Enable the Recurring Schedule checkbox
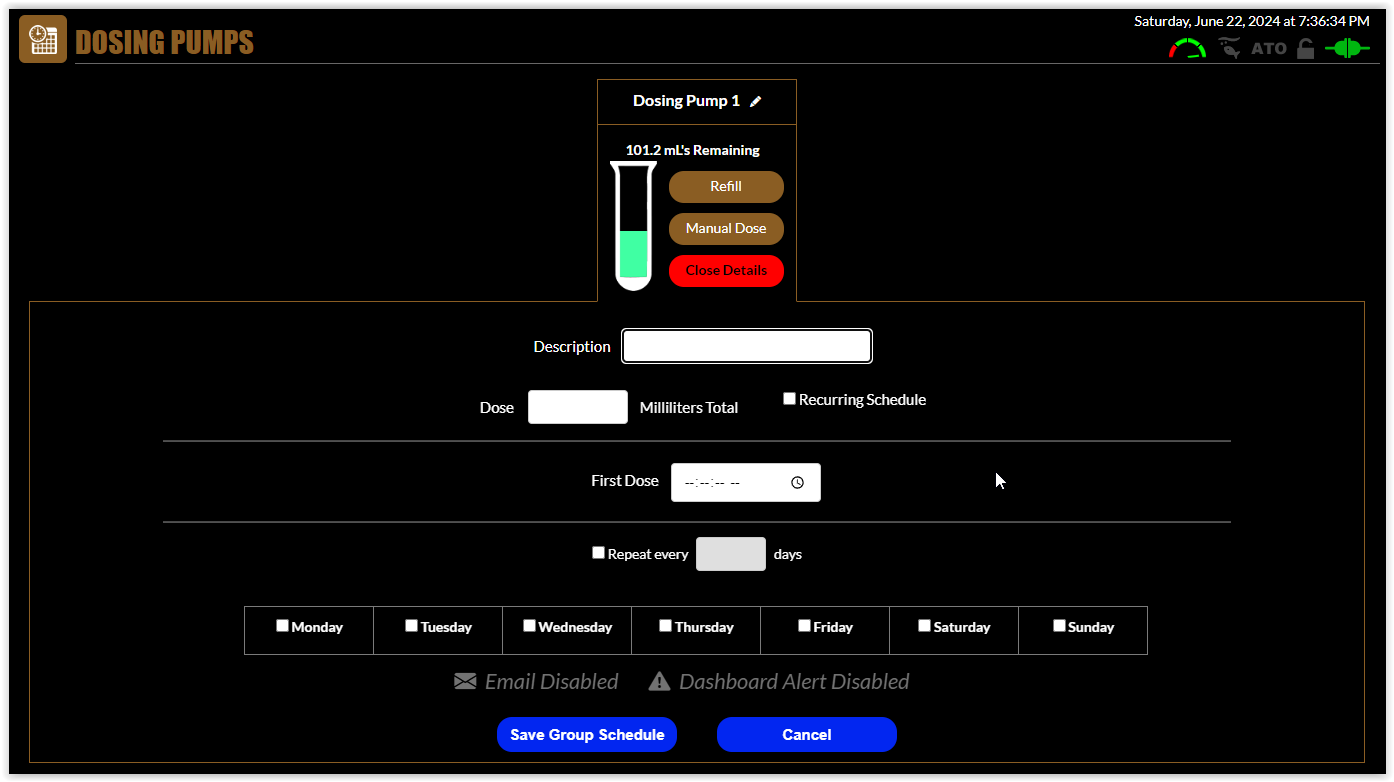Screen dimensions: 1394x782 tap(789, 399)
